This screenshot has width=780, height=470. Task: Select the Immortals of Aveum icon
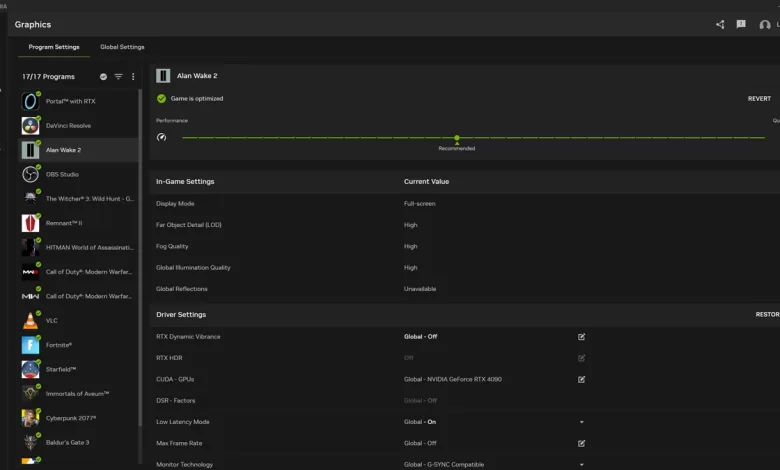(x=30, y=393)
